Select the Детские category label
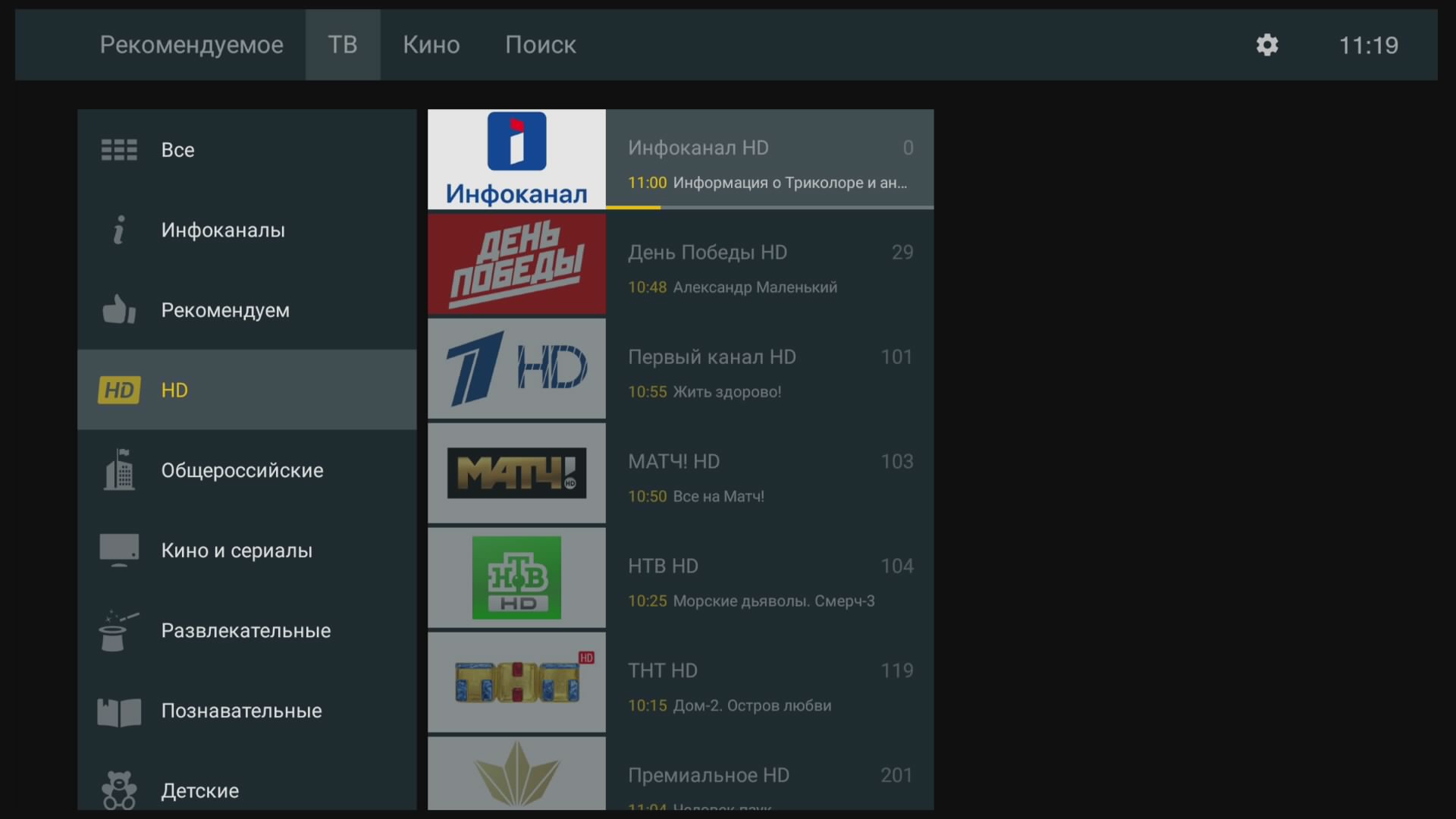This screenshot has width=1456, height=819. point(199,790)
